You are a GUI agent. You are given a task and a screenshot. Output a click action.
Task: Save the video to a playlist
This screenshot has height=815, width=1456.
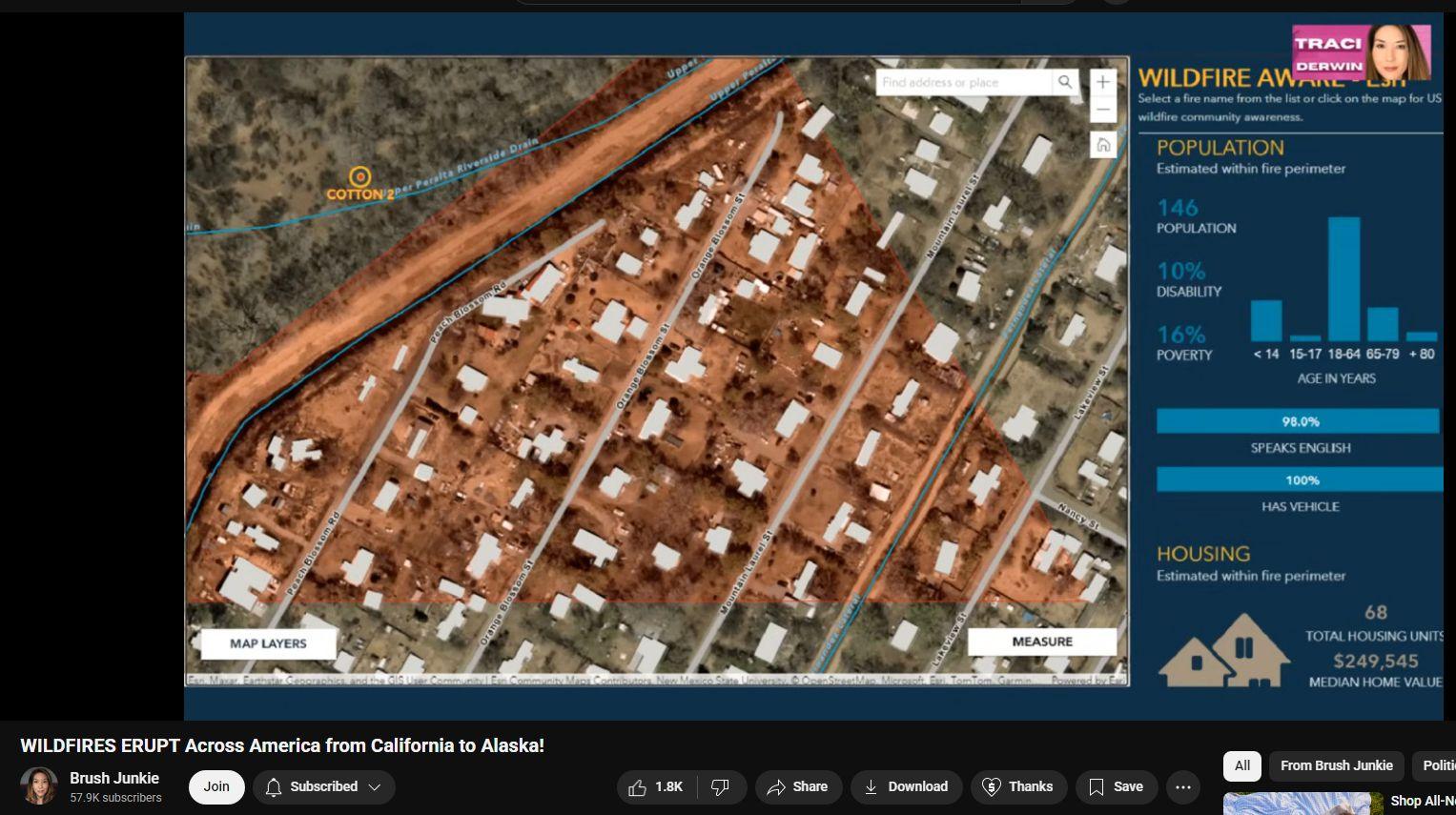click(x=1116, y=787)
